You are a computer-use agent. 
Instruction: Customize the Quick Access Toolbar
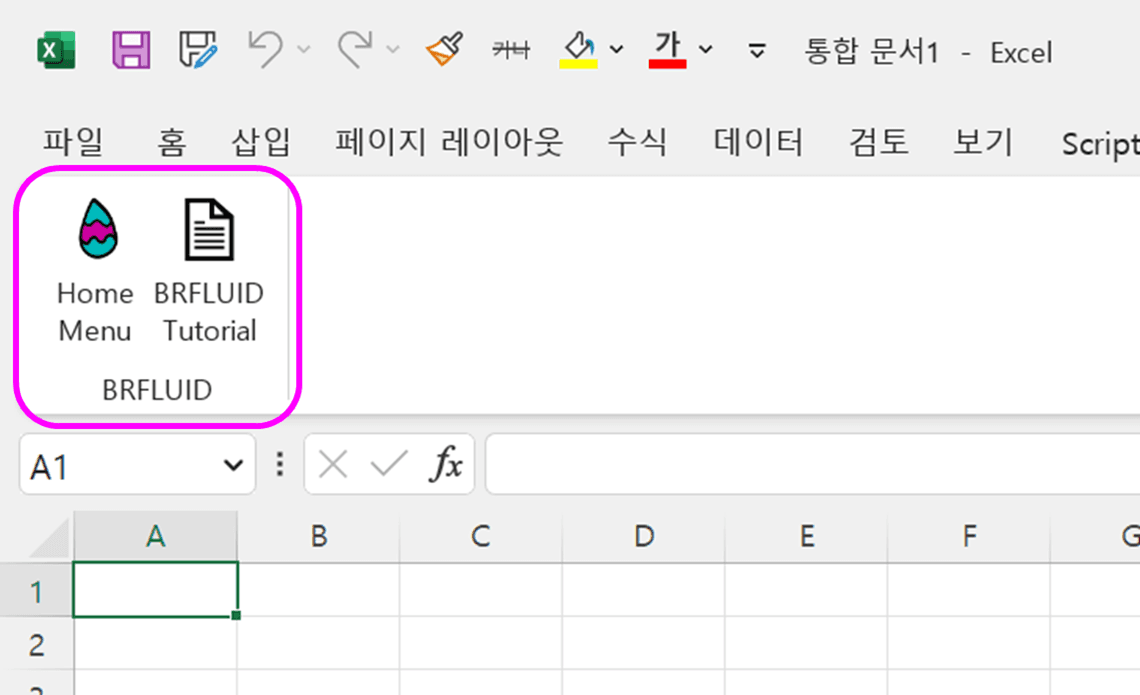(757, 51)
